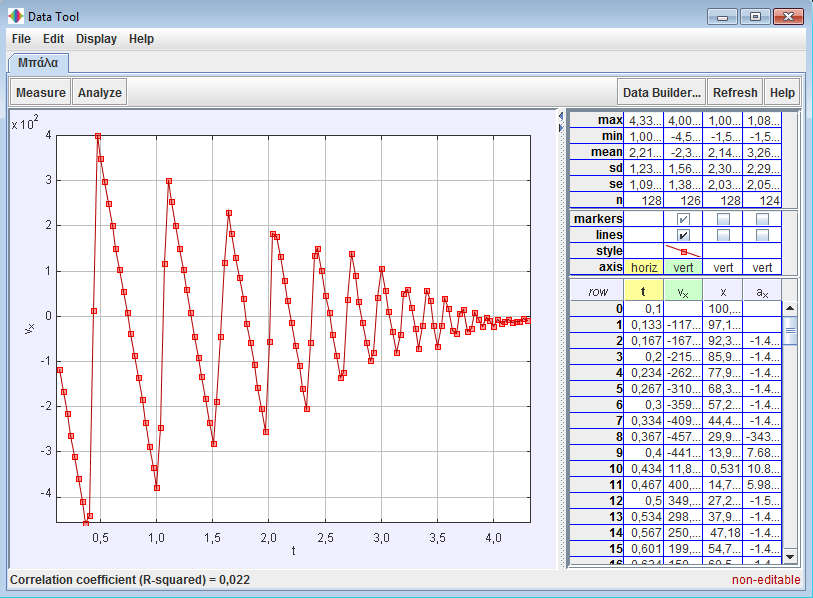Enable lines checkbox for x column
Screen dimensions: 813x598
(x=723, y=235)
